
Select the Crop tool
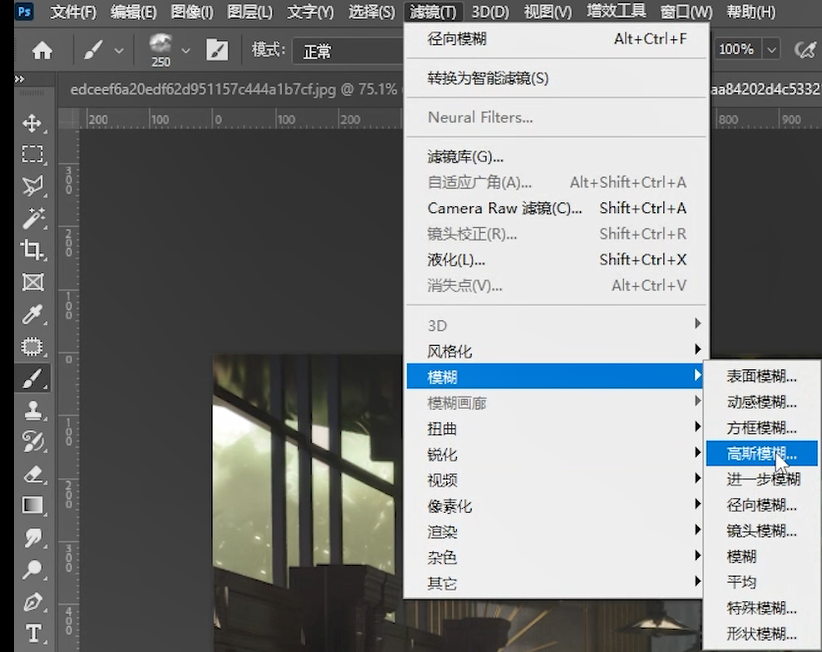tap(33, 250)
